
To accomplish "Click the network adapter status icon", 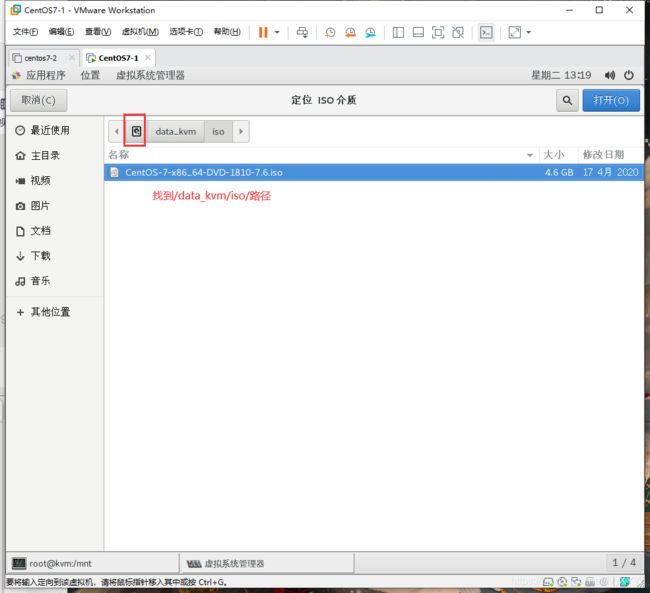I will click(576, 582).
